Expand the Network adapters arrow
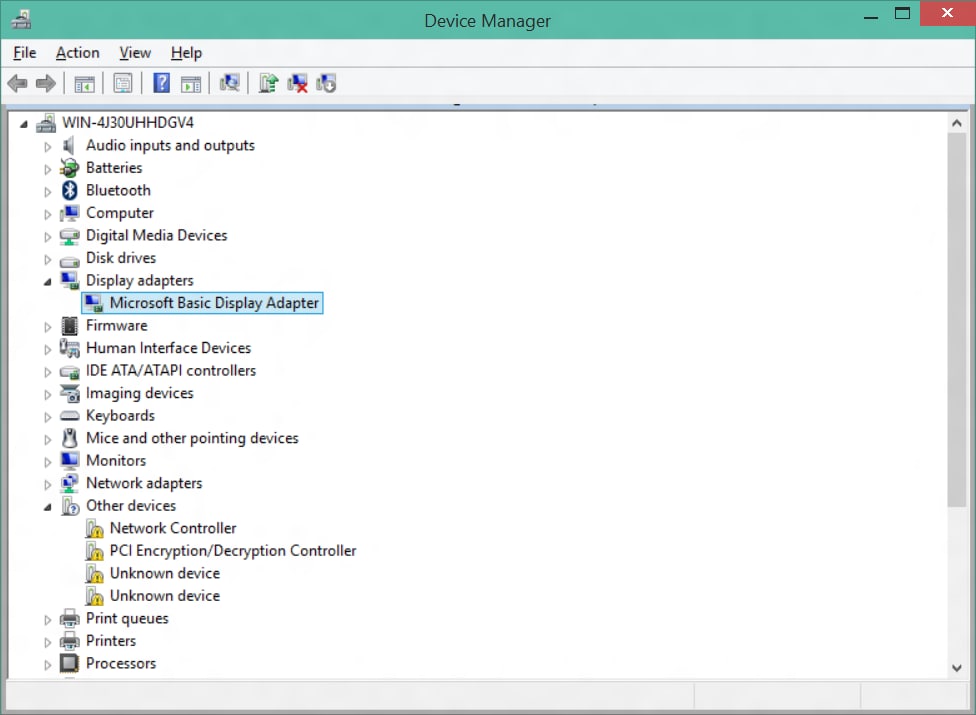 pyautogui.click(x=47, y=484)
